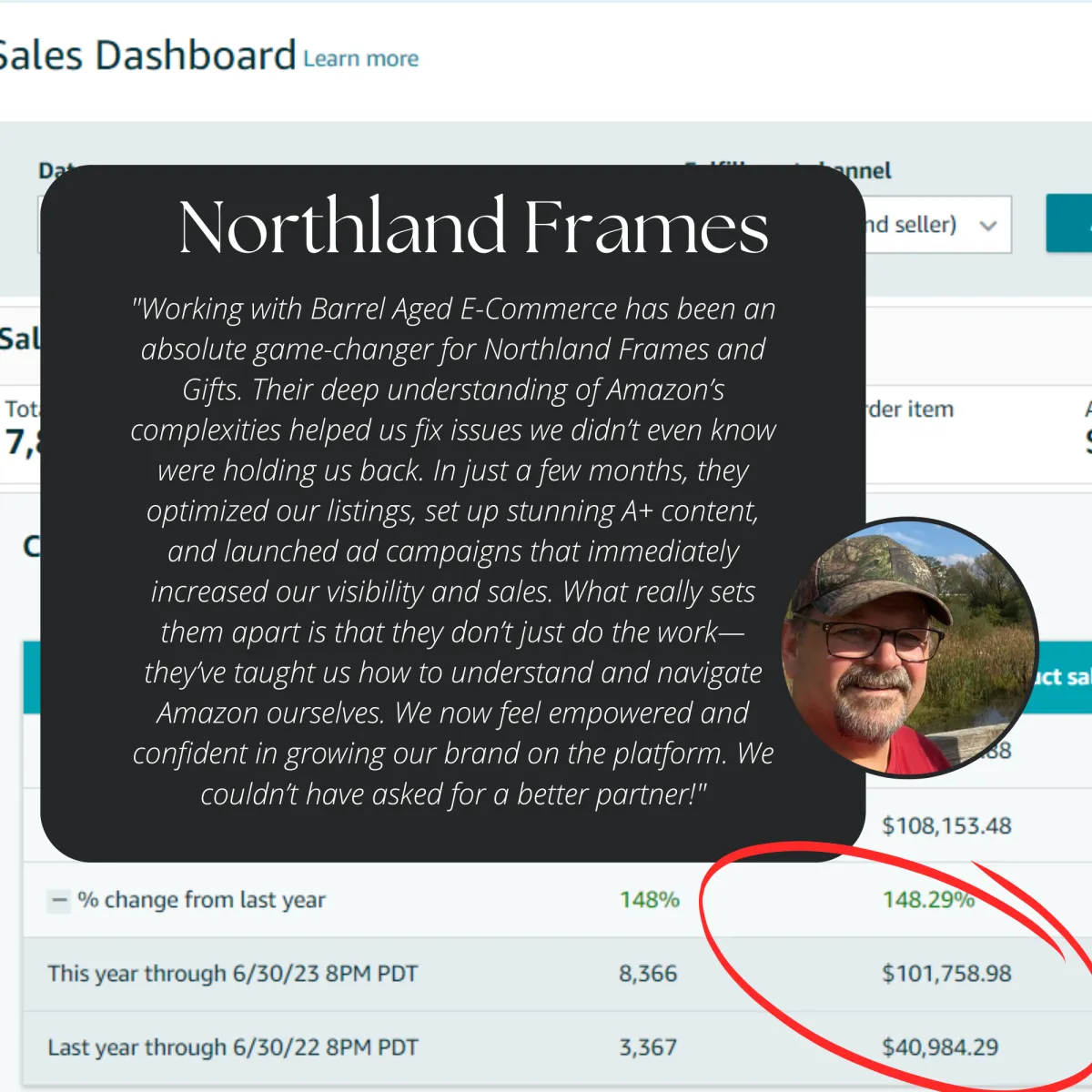The width and height of the screenshot is (1092, 1092).
Task: Select the Last year through 6/30/22 row
Action: [232, 1046]
